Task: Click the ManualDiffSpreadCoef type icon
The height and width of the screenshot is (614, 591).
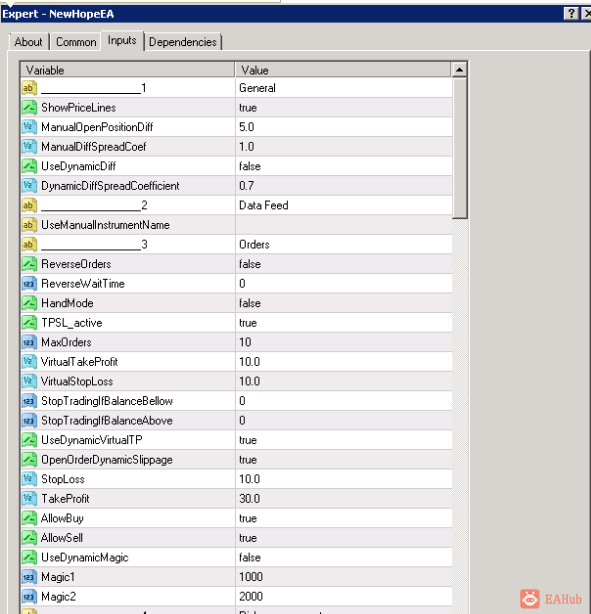Action: 29,146
